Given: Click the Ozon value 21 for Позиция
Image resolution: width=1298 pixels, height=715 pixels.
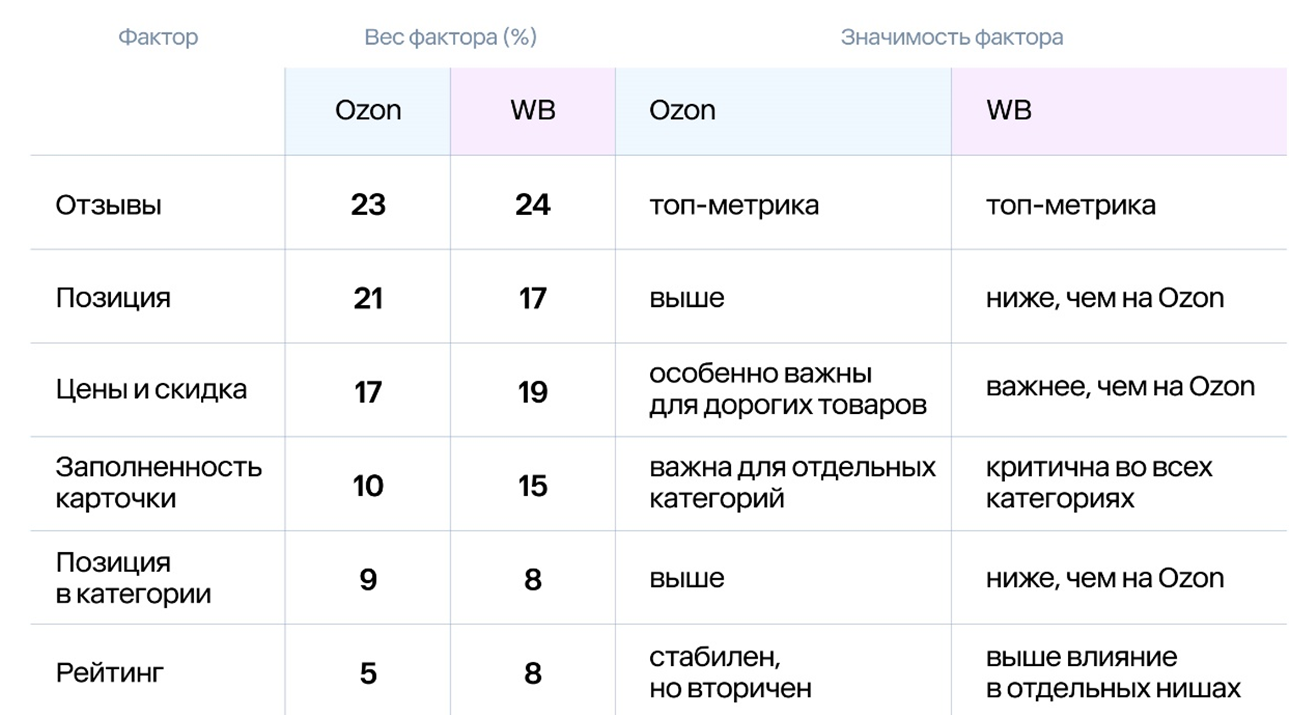Looking at the screenshot, I should 368,298.
